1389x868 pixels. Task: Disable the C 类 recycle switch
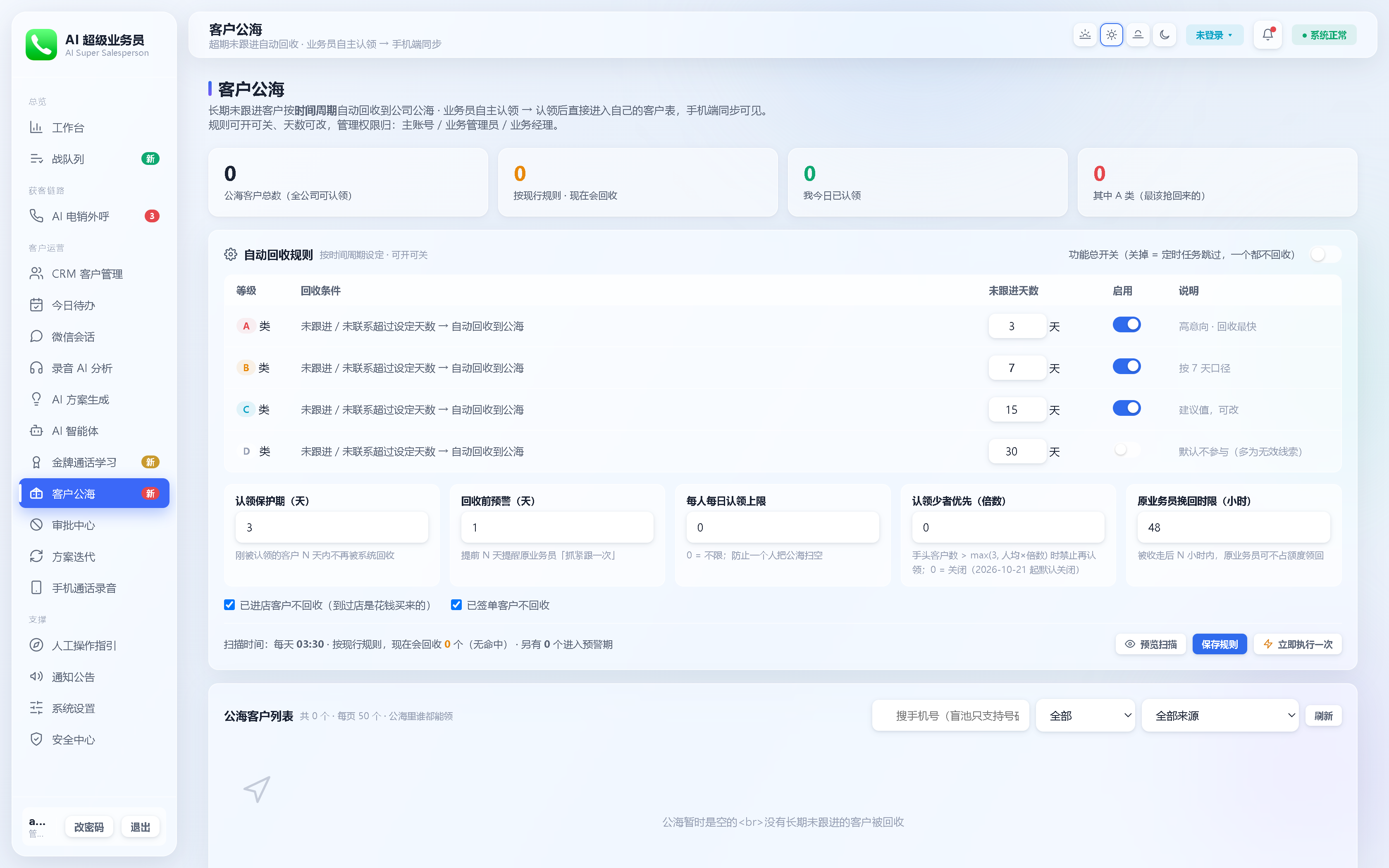(x=1126, y=409)
